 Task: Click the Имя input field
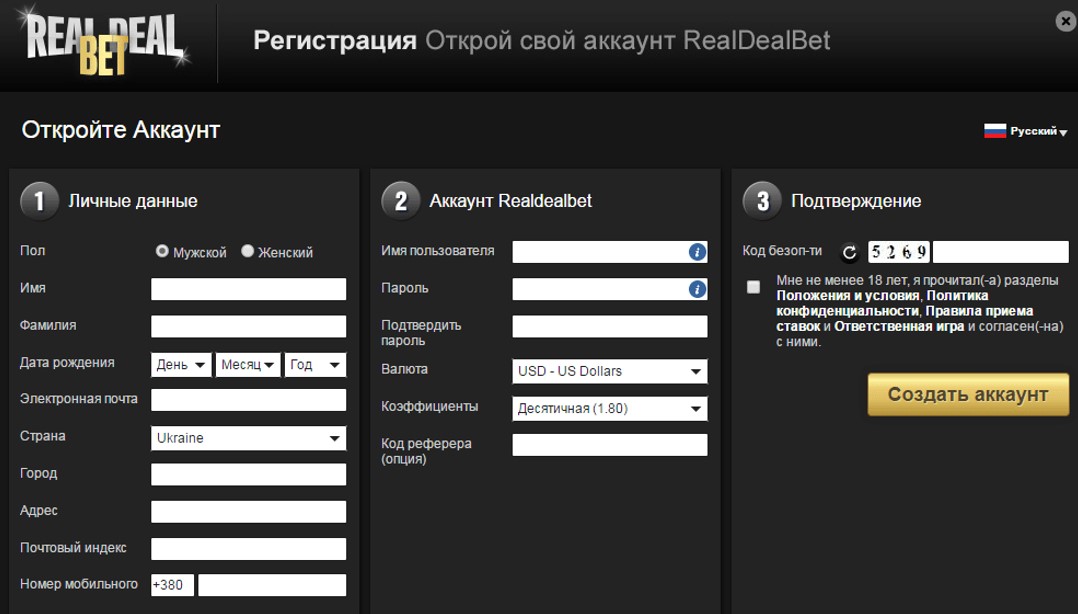click(x=248, y=289)
